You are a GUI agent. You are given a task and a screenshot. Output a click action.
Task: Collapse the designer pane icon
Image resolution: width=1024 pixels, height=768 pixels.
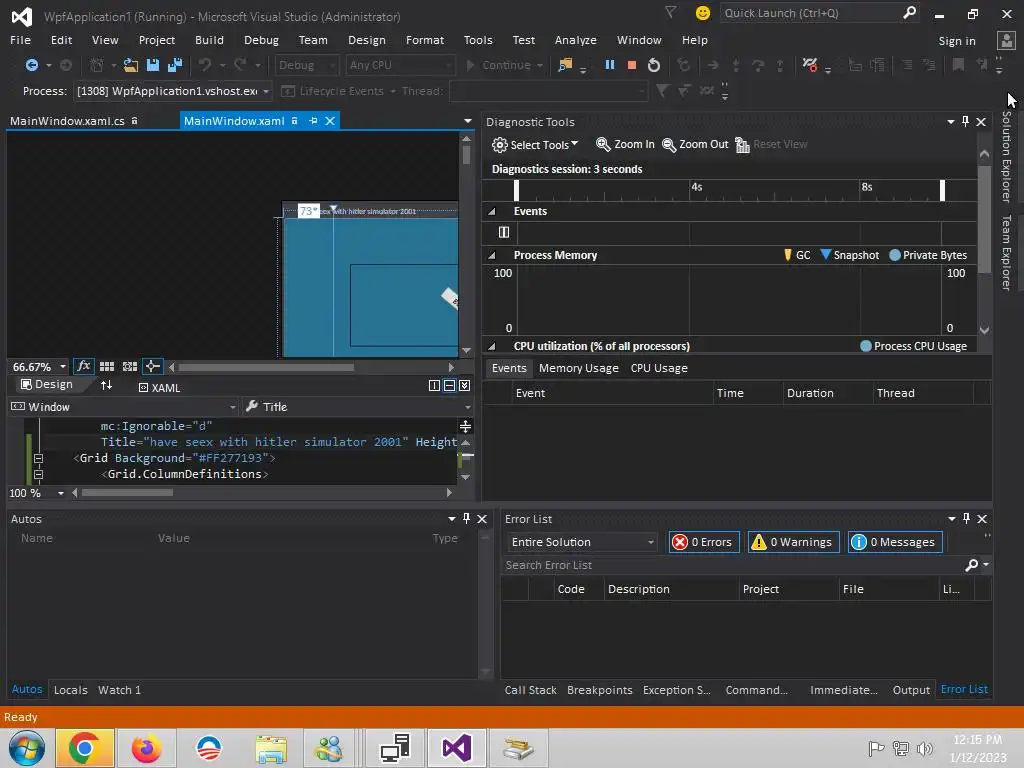[464, 385]
